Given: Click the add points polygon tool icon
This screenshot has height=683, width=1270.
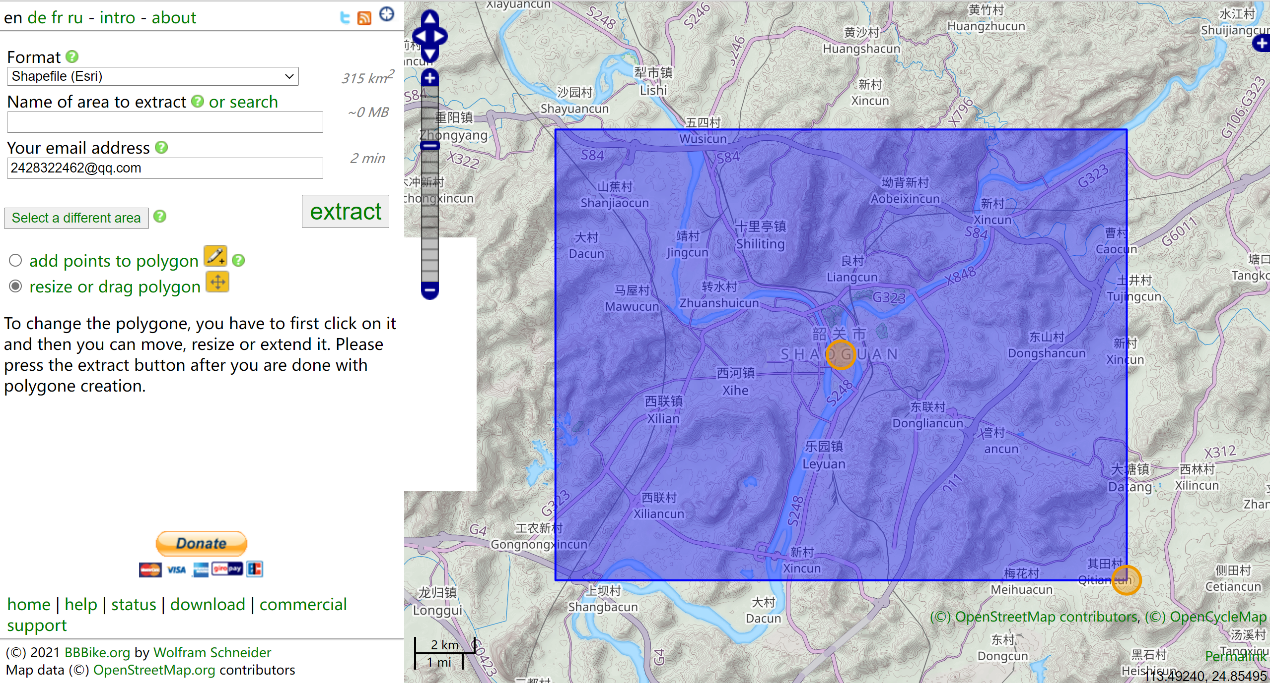Looking at the screenshot, I should [x=215, y=256].
